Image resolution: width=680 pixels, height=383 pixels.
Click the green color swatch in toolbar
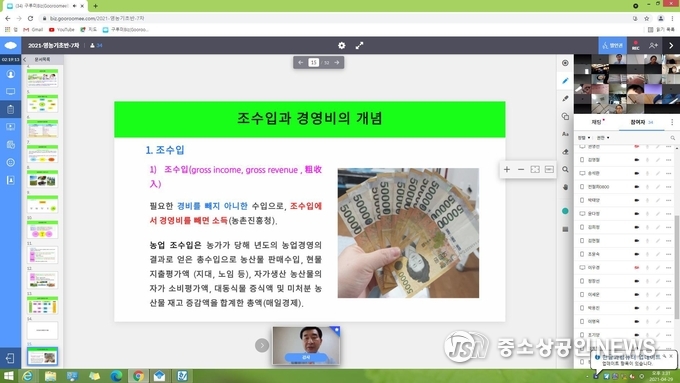click(565, 211)
